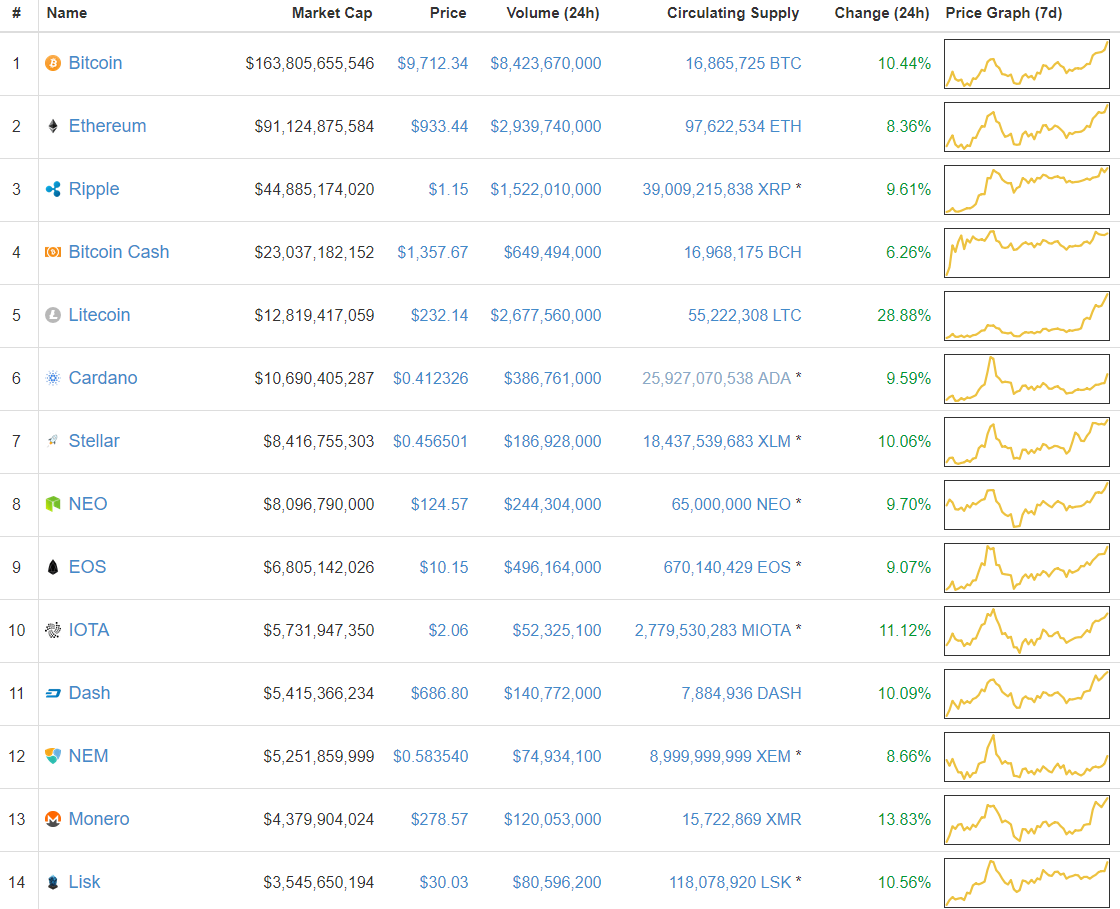The image size is (1120, 909).
Task: Click the NEM logo icon
Action: coord(53,755)
